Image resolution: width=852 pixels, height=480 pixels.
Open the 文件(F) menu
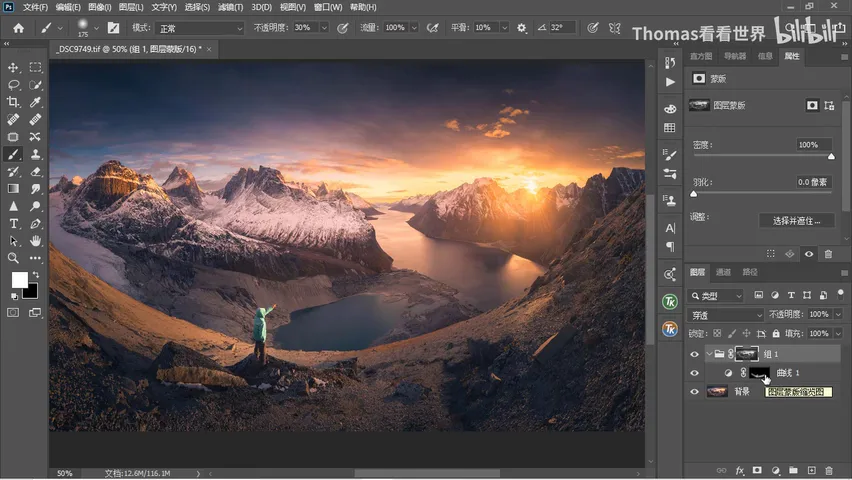[35, 7]
